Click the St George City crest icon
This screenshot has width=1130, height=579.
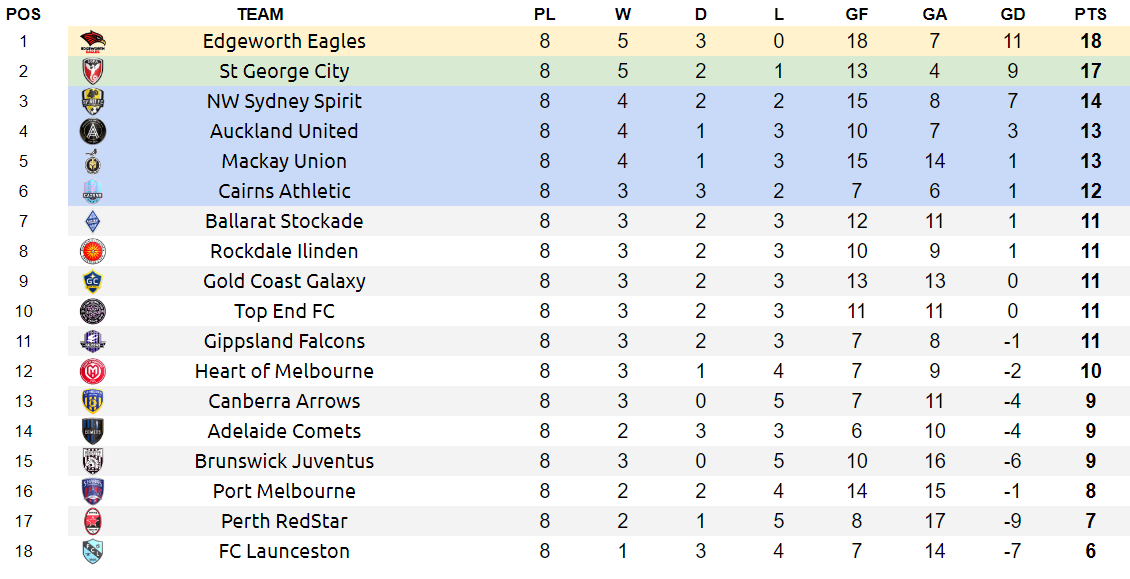coord(93,71)
